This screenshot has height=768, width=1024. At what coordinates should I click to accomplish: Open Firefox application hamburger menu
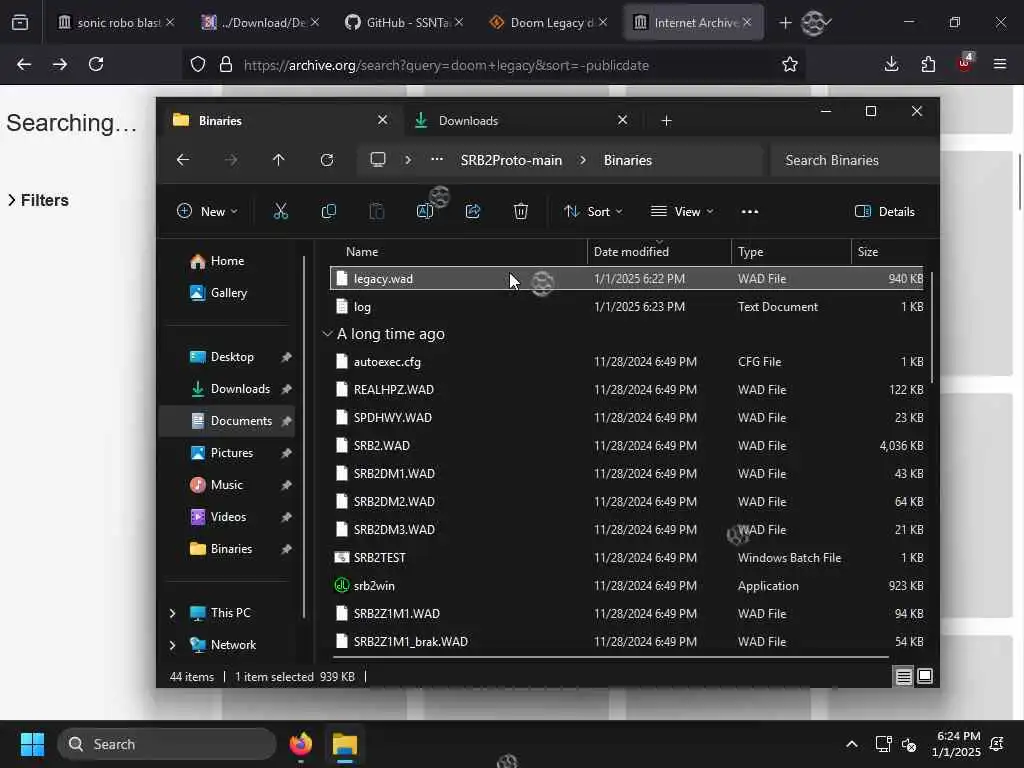[x=1000, y=64]
